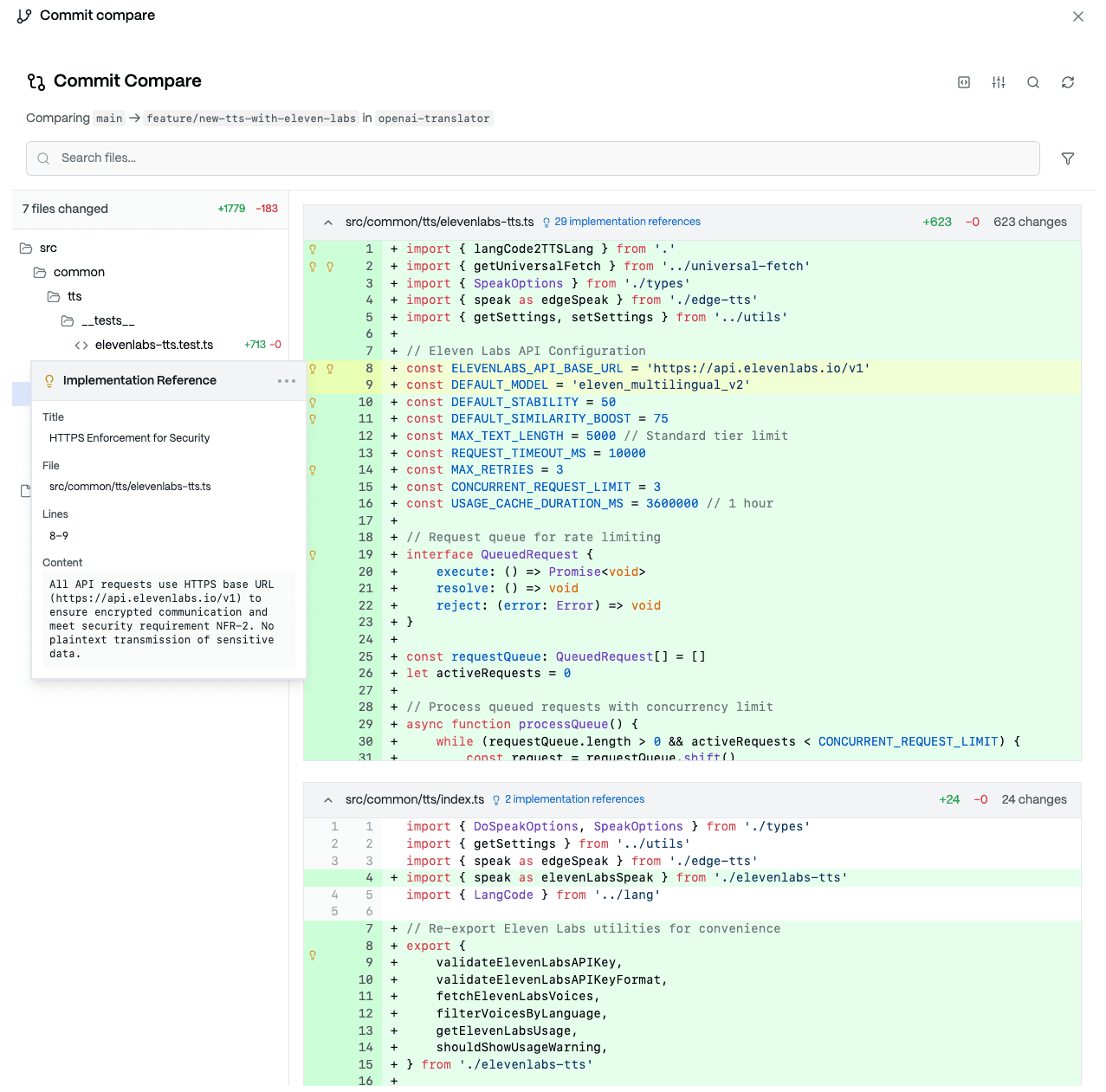Close the Commit compare dialog
This screenshot has width=1106, height=1092.
pyautogui.click(x=1078, y=16)
